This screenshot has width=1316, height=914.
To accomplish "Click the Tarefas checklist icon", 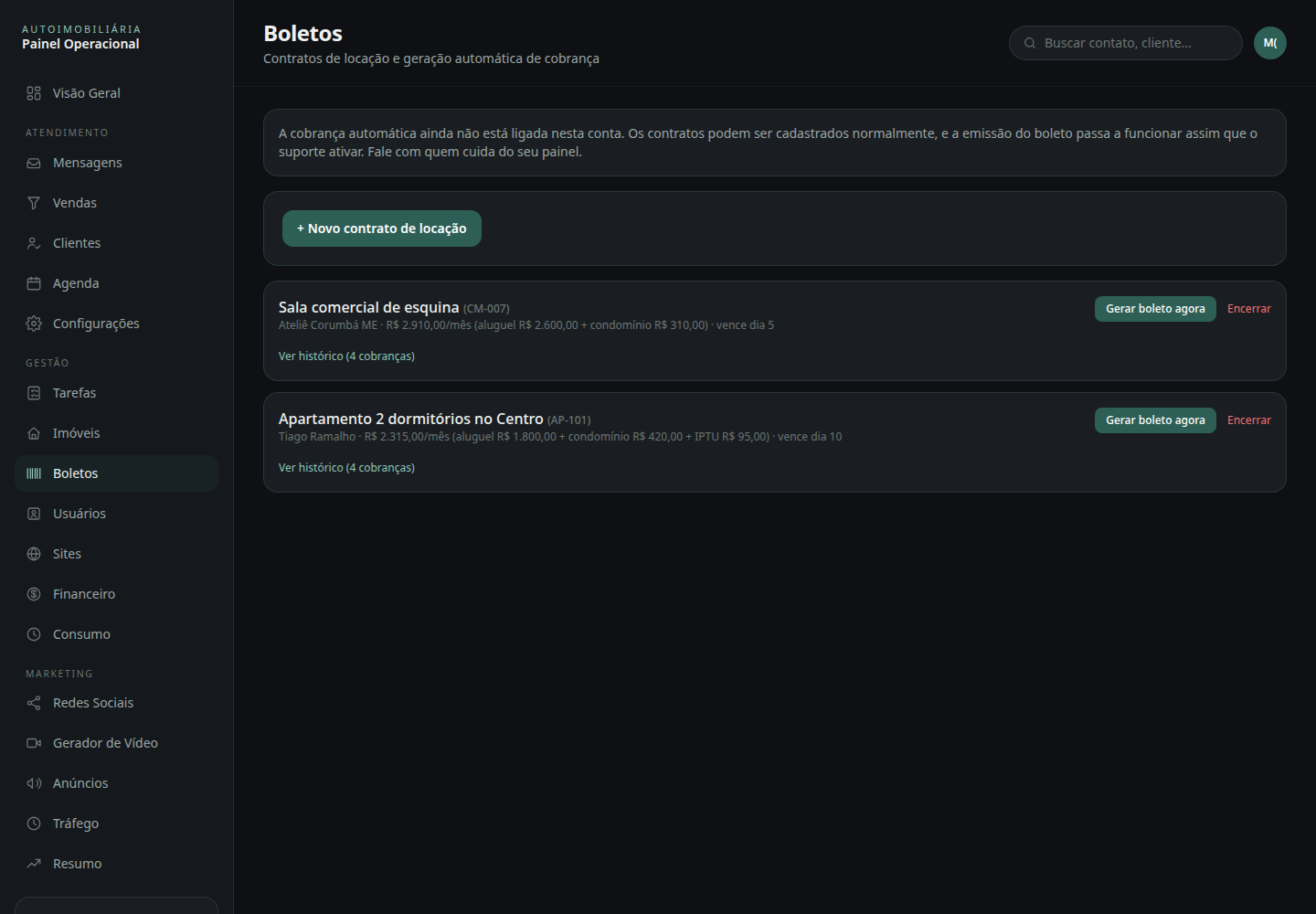I will click(34, 393).
